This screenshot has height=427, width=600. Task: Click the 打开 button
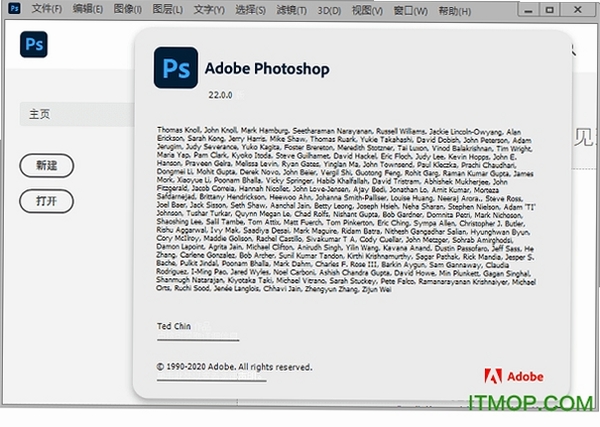tap(46, 201)
